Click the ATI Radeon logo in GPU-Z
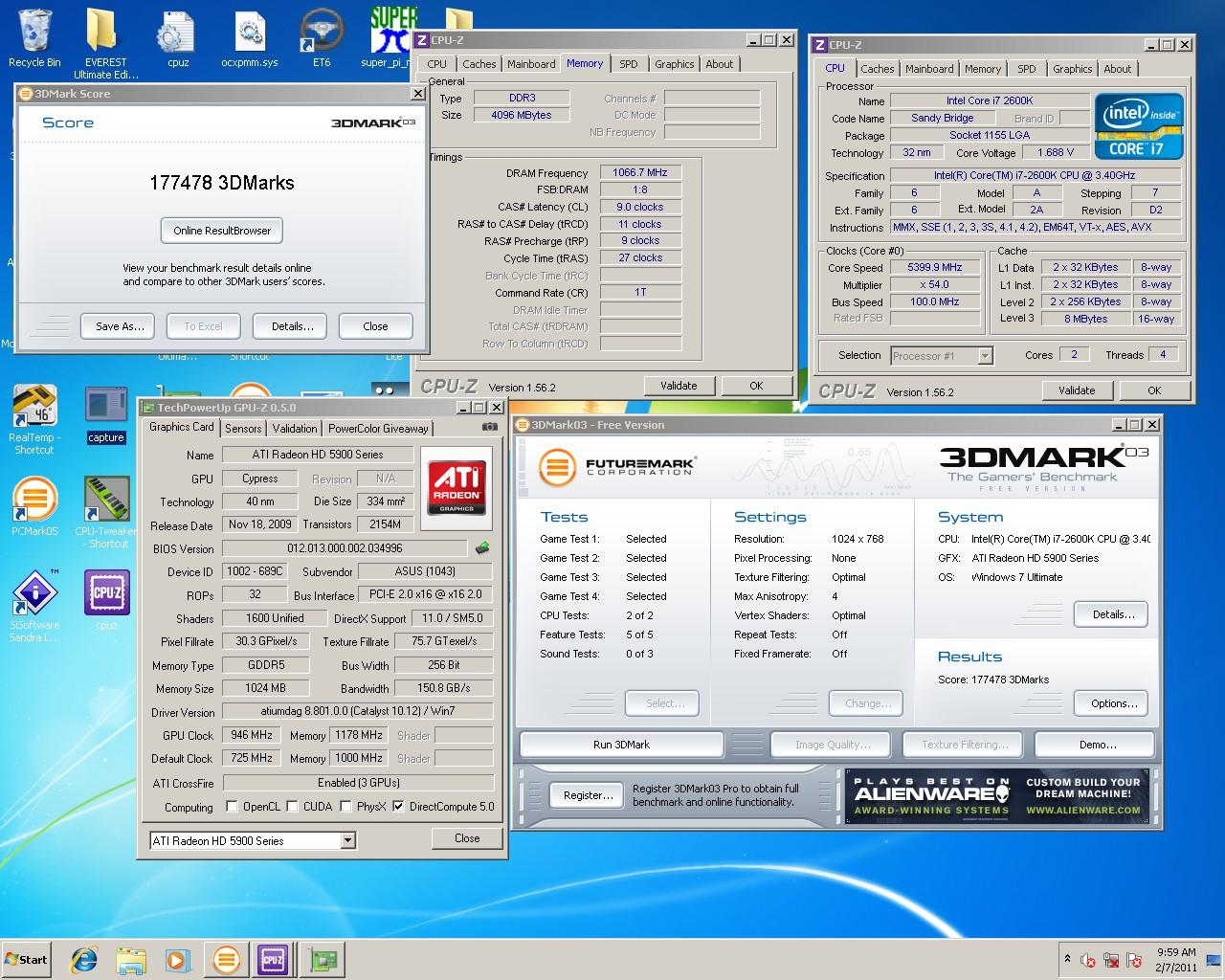 point(457,486)
